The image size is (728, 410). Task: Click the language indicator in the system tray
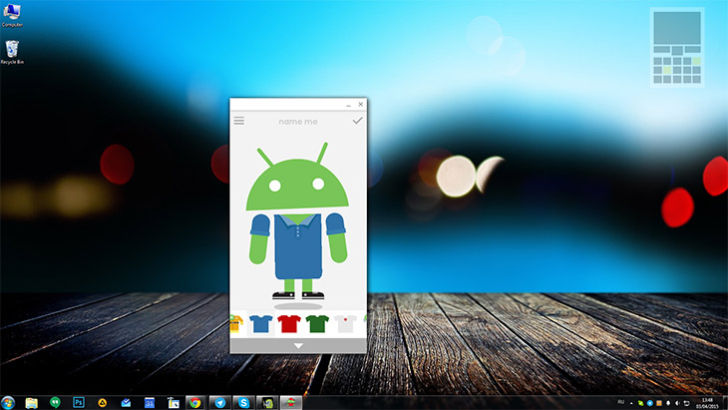(621, 402)
